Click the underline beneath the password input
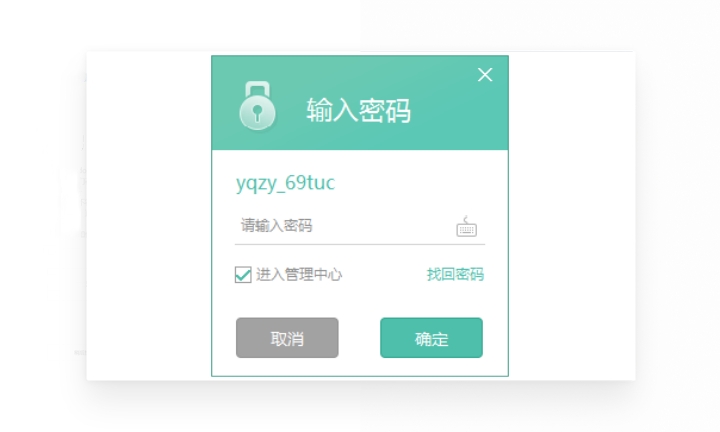This screenshot has width=720, height=432. [360, 244]
